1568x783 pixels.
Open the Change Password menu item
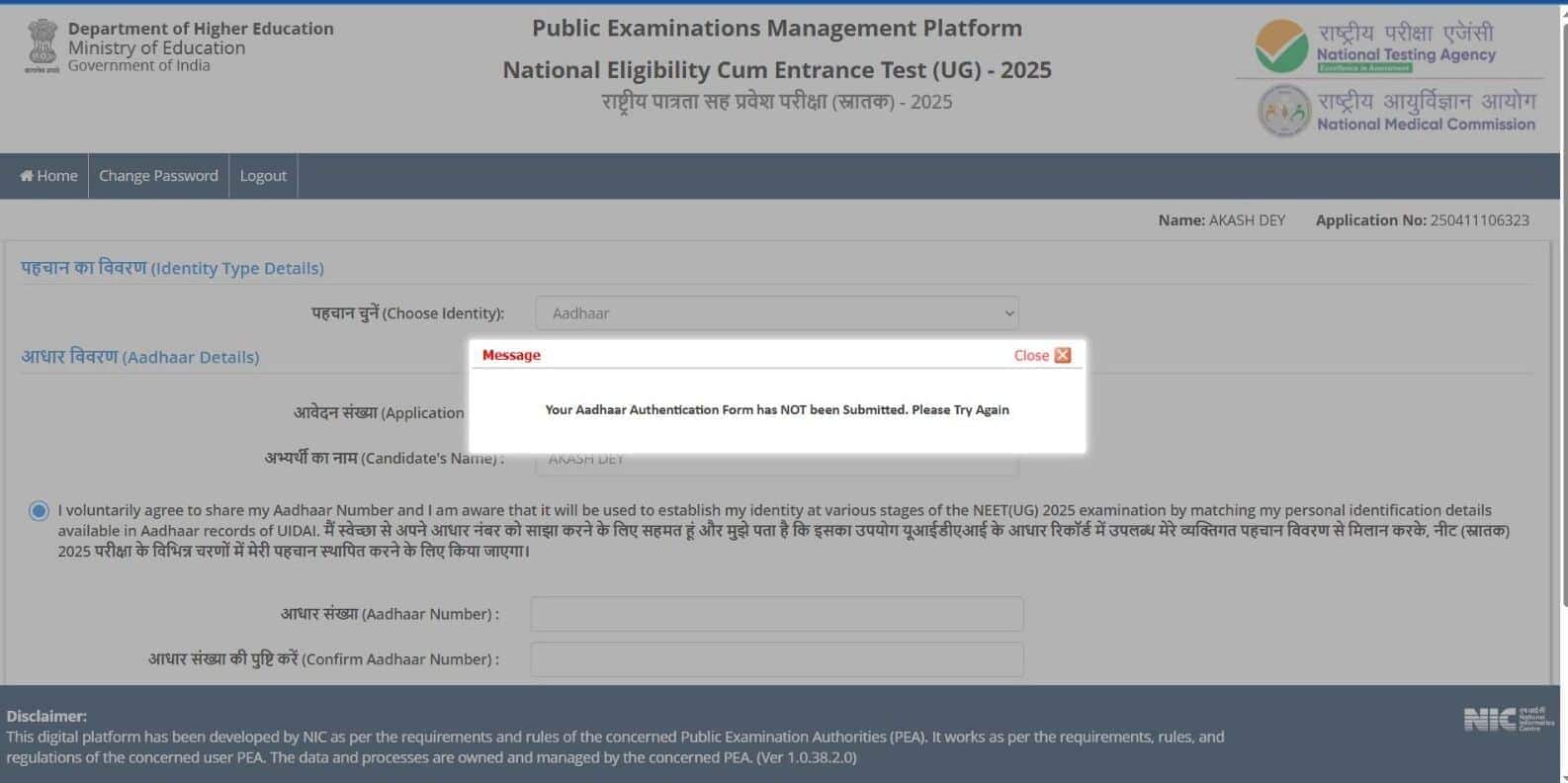[x=158, y=176]
